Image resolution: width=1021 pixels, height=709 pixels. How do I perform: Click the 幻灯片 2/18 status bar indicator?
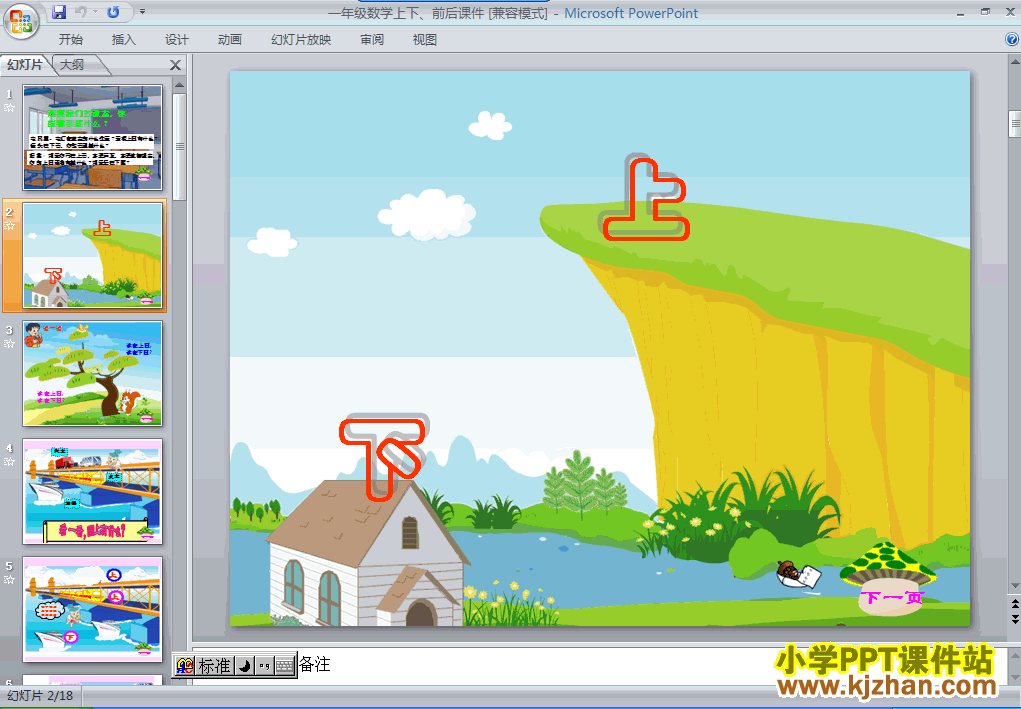pos(40,696)
